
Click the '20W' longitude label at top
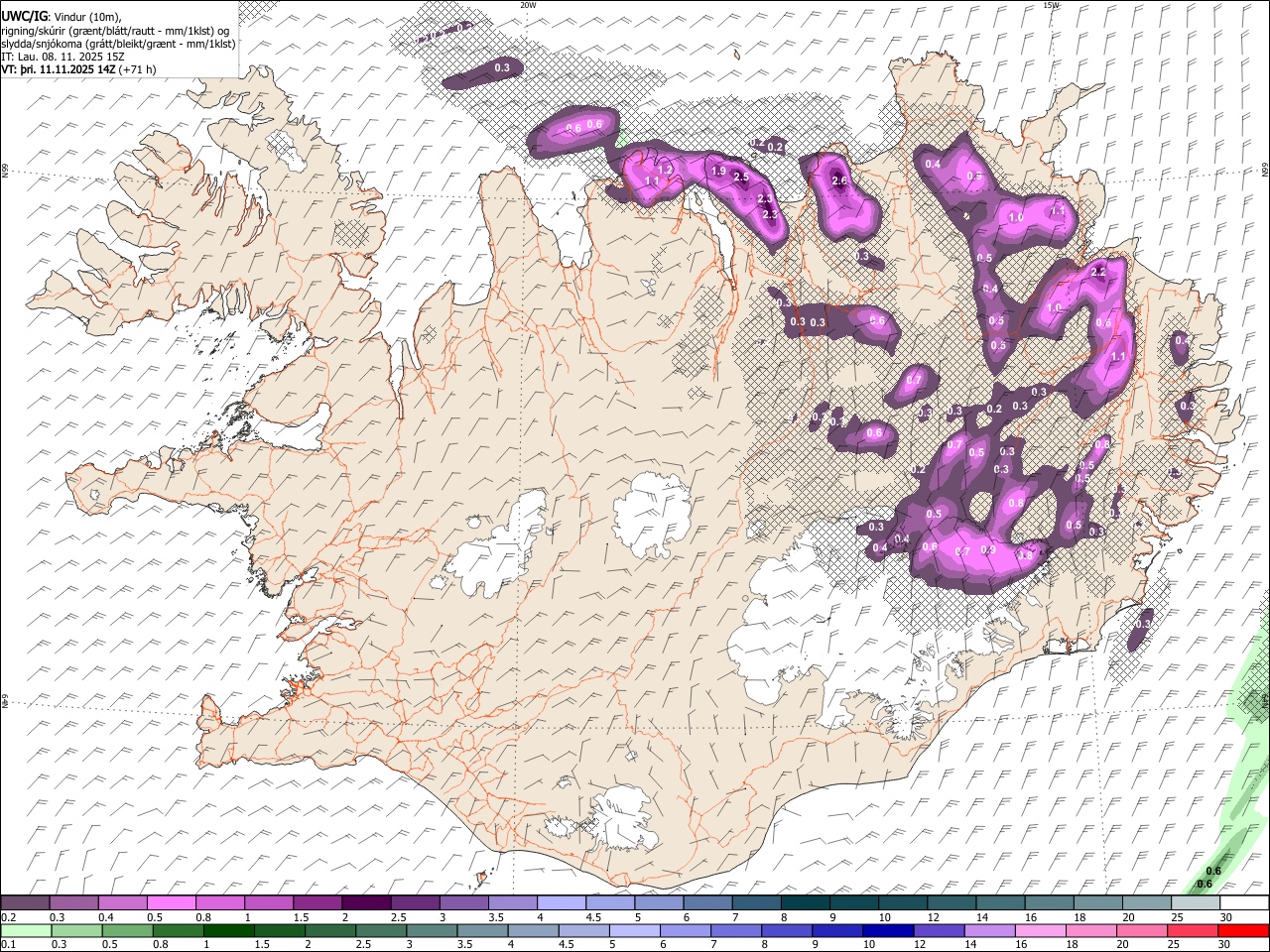coord(528,5)
